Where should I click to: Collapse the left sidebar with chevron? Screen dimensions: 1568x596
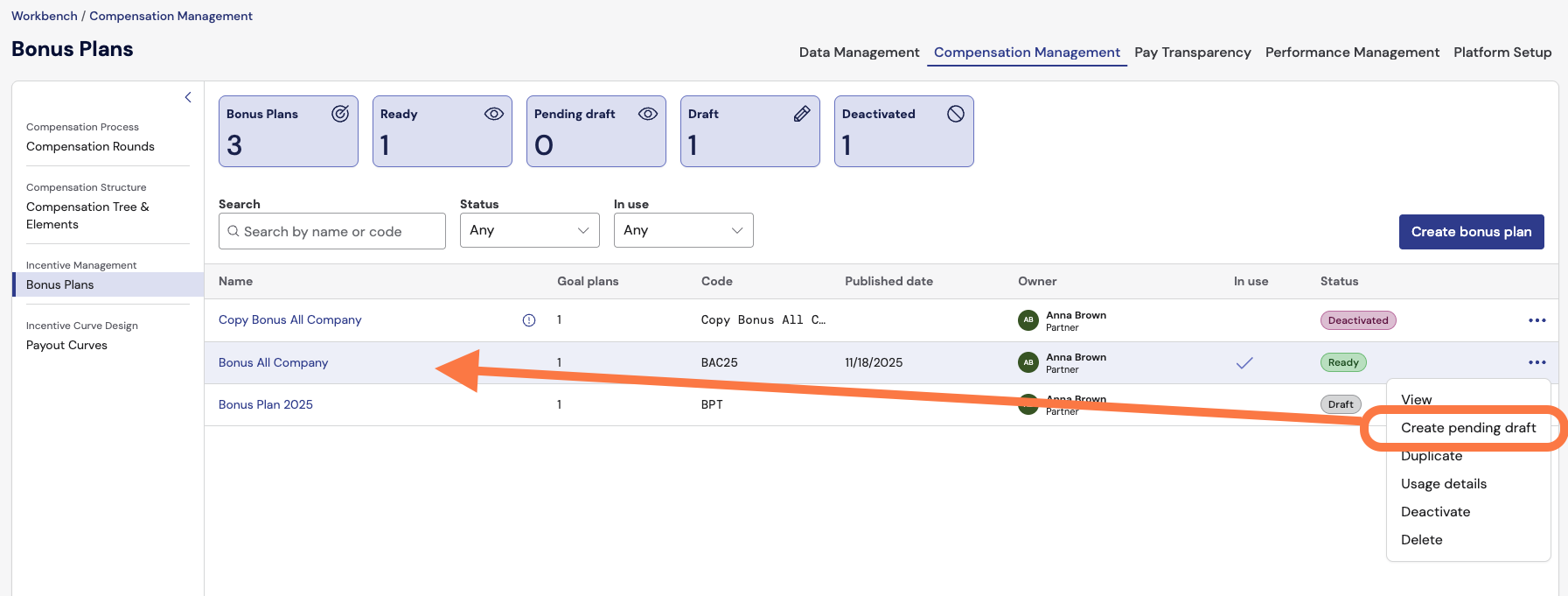pos(188,97)
